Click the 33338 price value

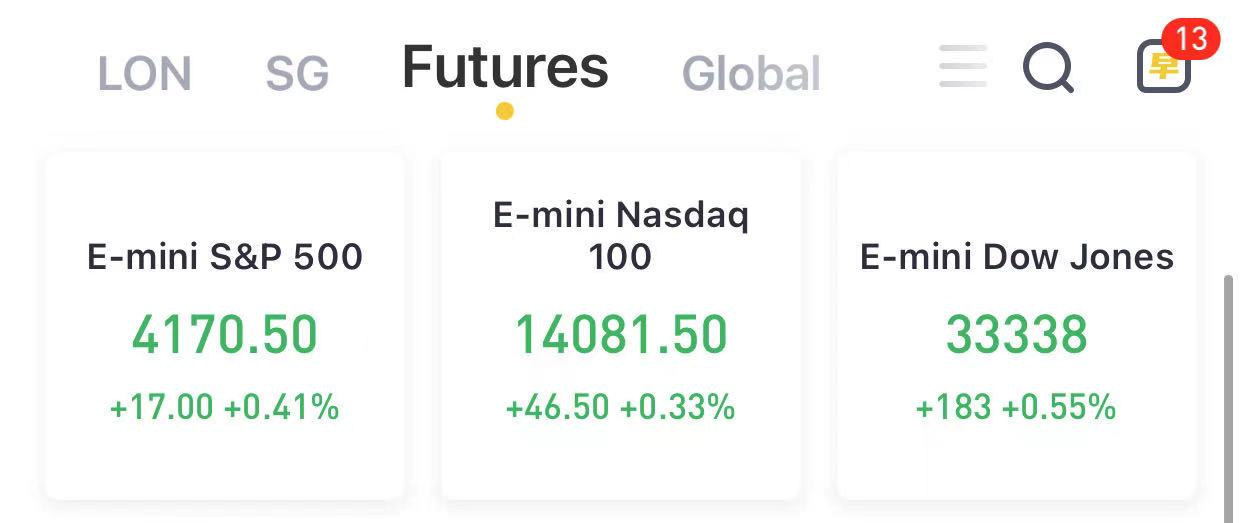(x=1017, y=335)
